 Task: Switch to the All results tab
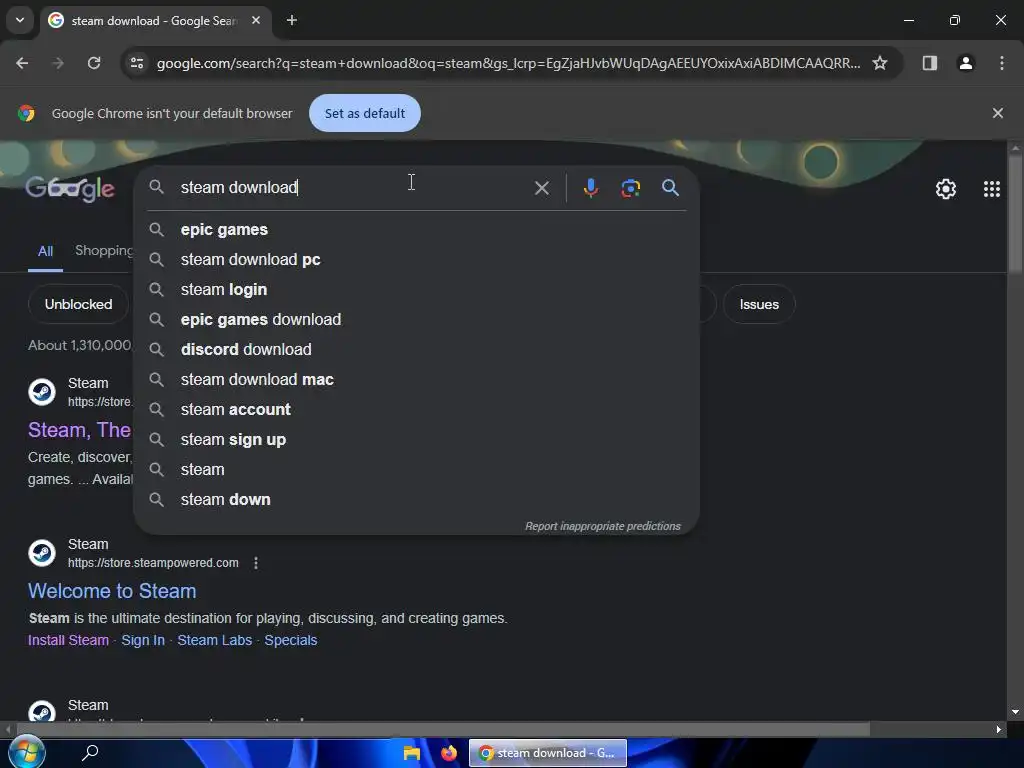pyautogui.click(x=45, y=251)
